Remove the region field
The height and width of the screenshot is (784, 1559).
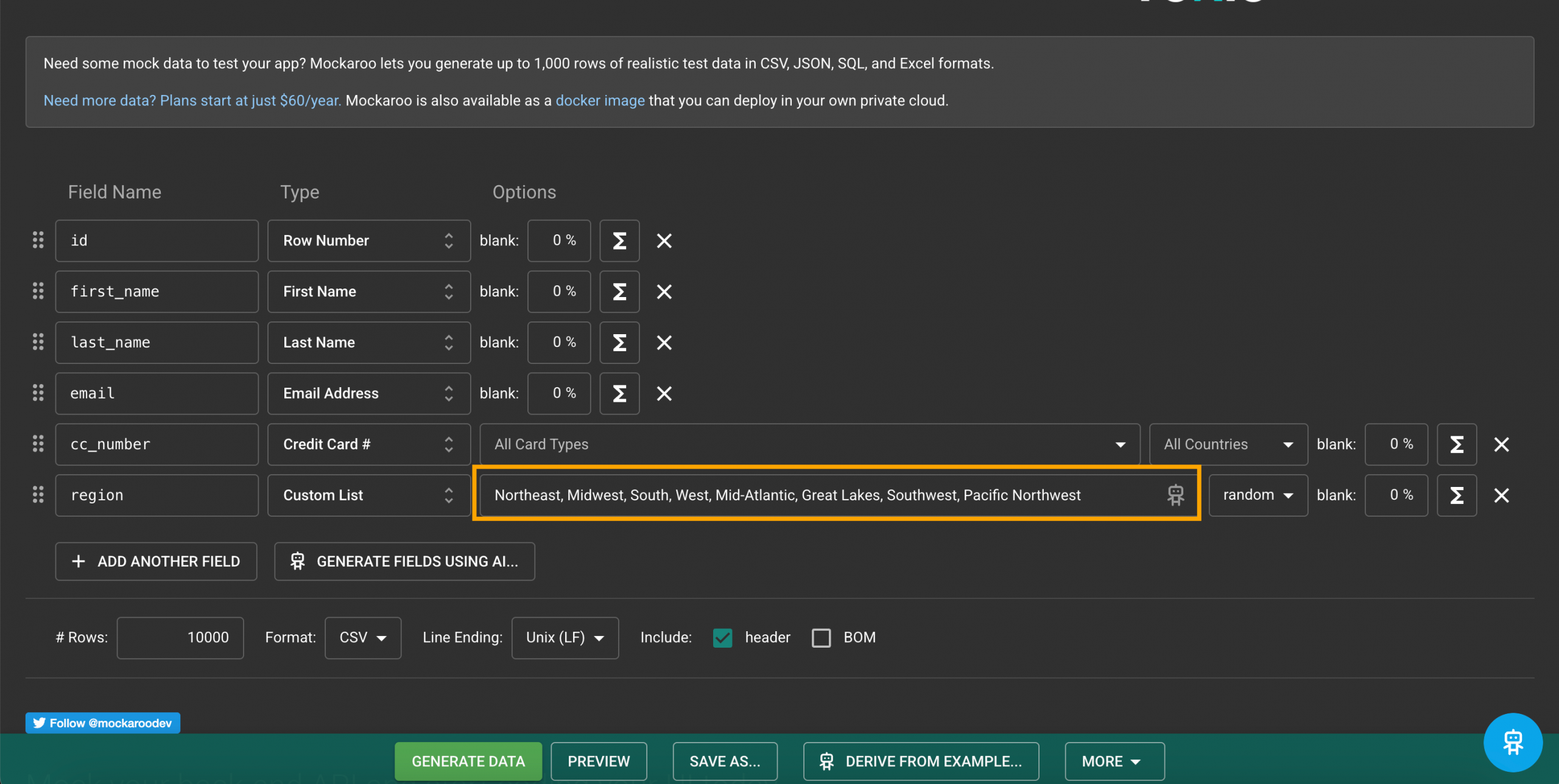[1502, 495]
